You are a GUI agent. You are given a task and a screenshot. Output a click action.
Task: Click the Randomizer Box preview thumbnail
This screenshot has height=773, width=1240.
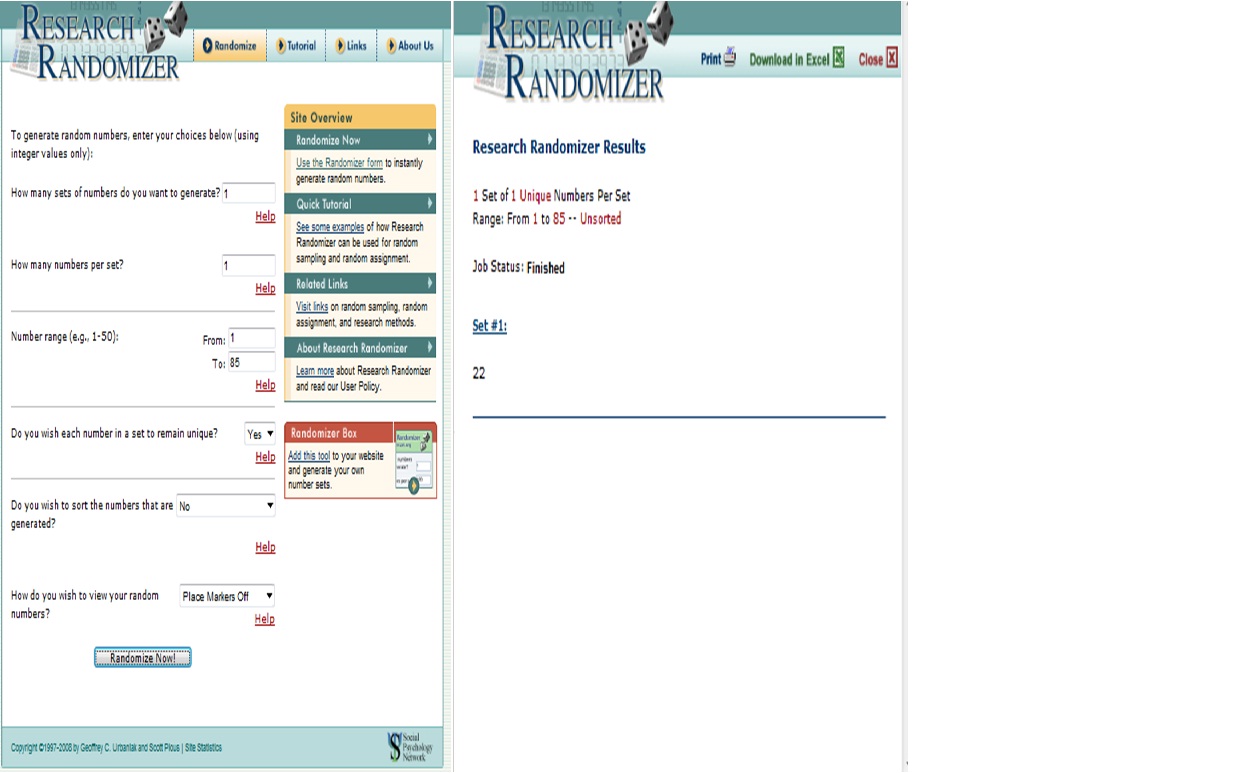click(x=414, y=463)
